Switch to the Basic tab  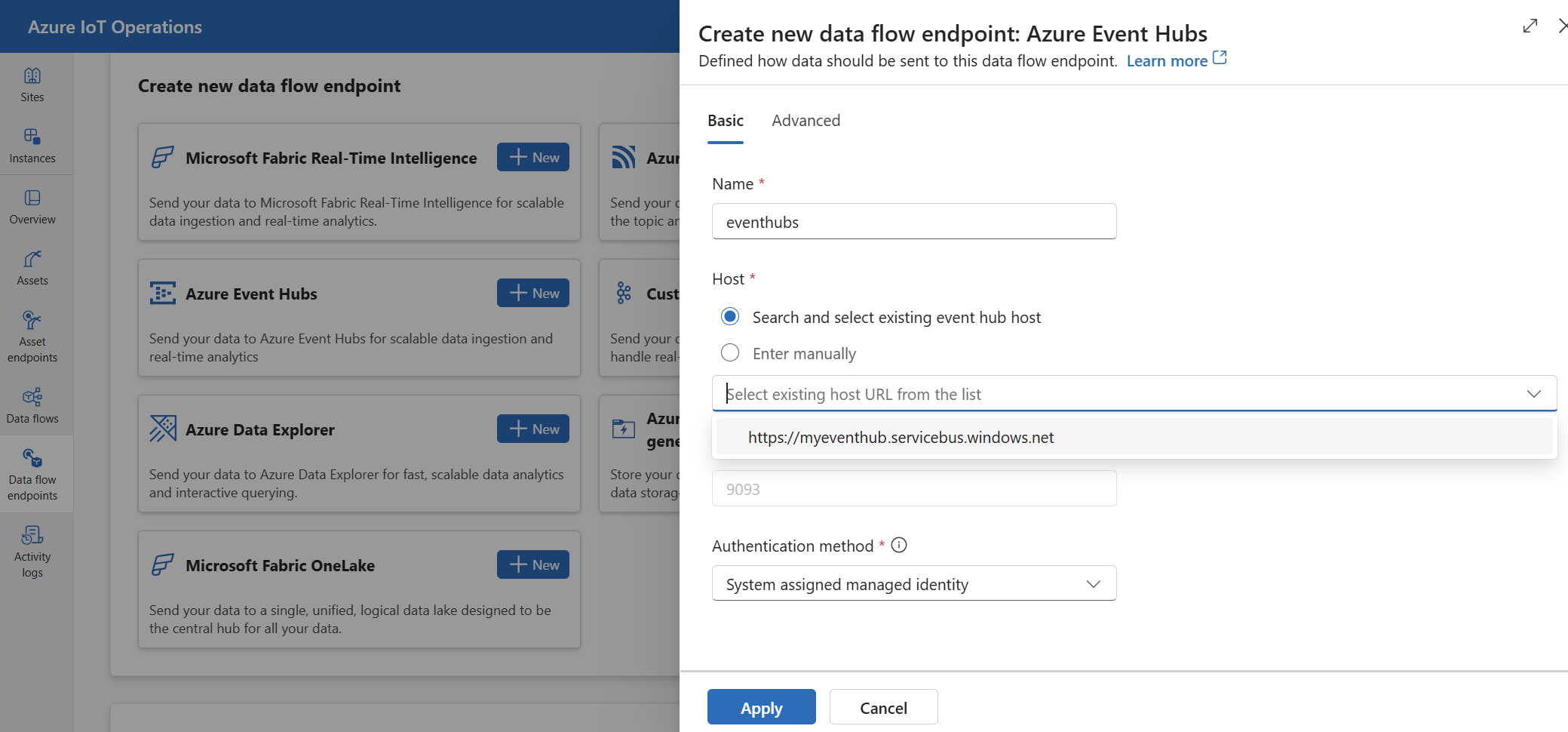click(726, 121)
